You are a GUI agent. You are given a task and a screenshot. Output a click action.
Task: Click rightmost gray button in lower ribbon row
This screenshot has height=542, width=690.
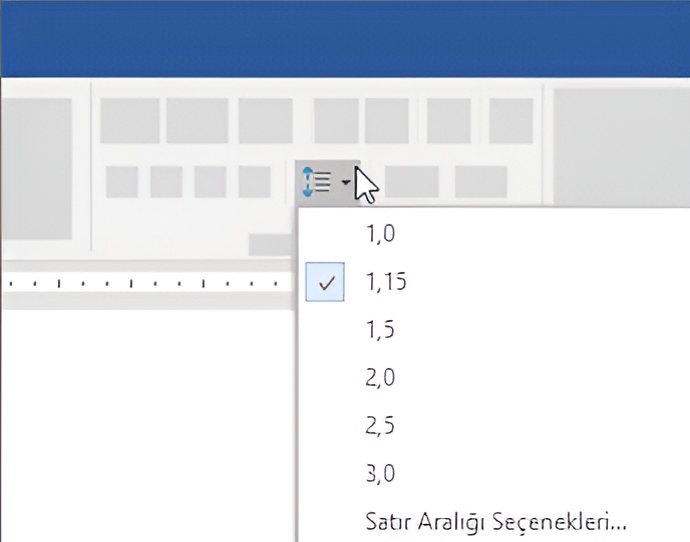click(x=480, y=182)
